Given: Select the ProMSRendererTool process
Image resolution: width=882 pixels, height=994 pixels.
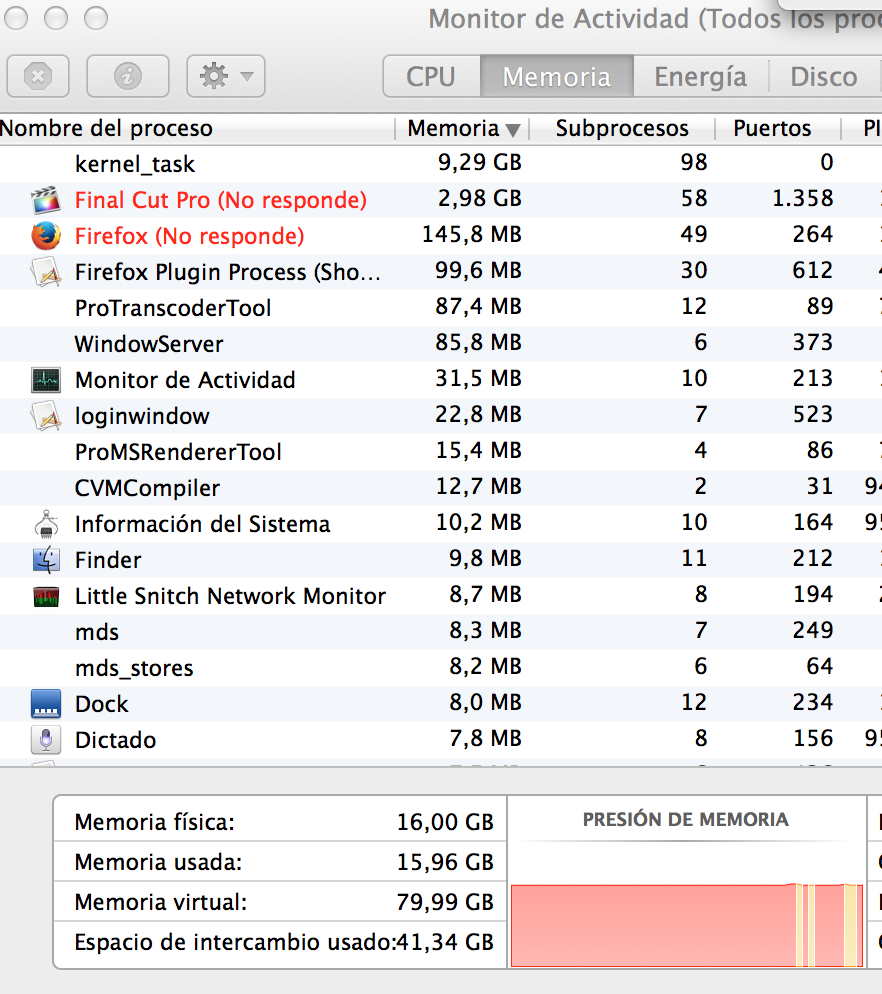Looking at the screenshot, I should [x=178, y=452].
